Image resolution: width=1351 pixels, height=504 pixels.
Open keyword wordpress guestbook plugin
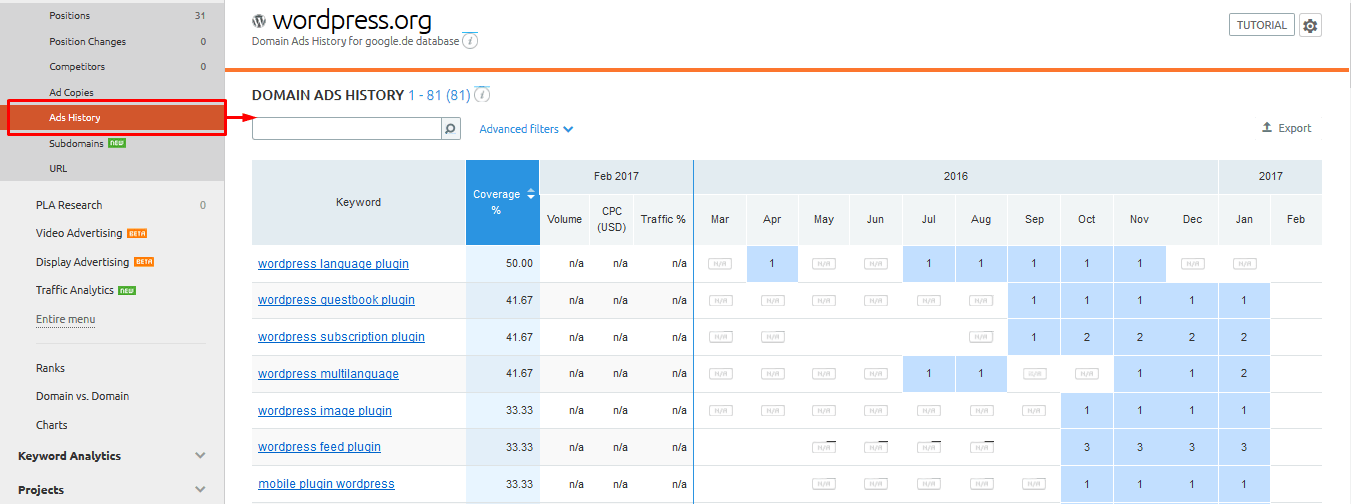[x=336, y=300]
